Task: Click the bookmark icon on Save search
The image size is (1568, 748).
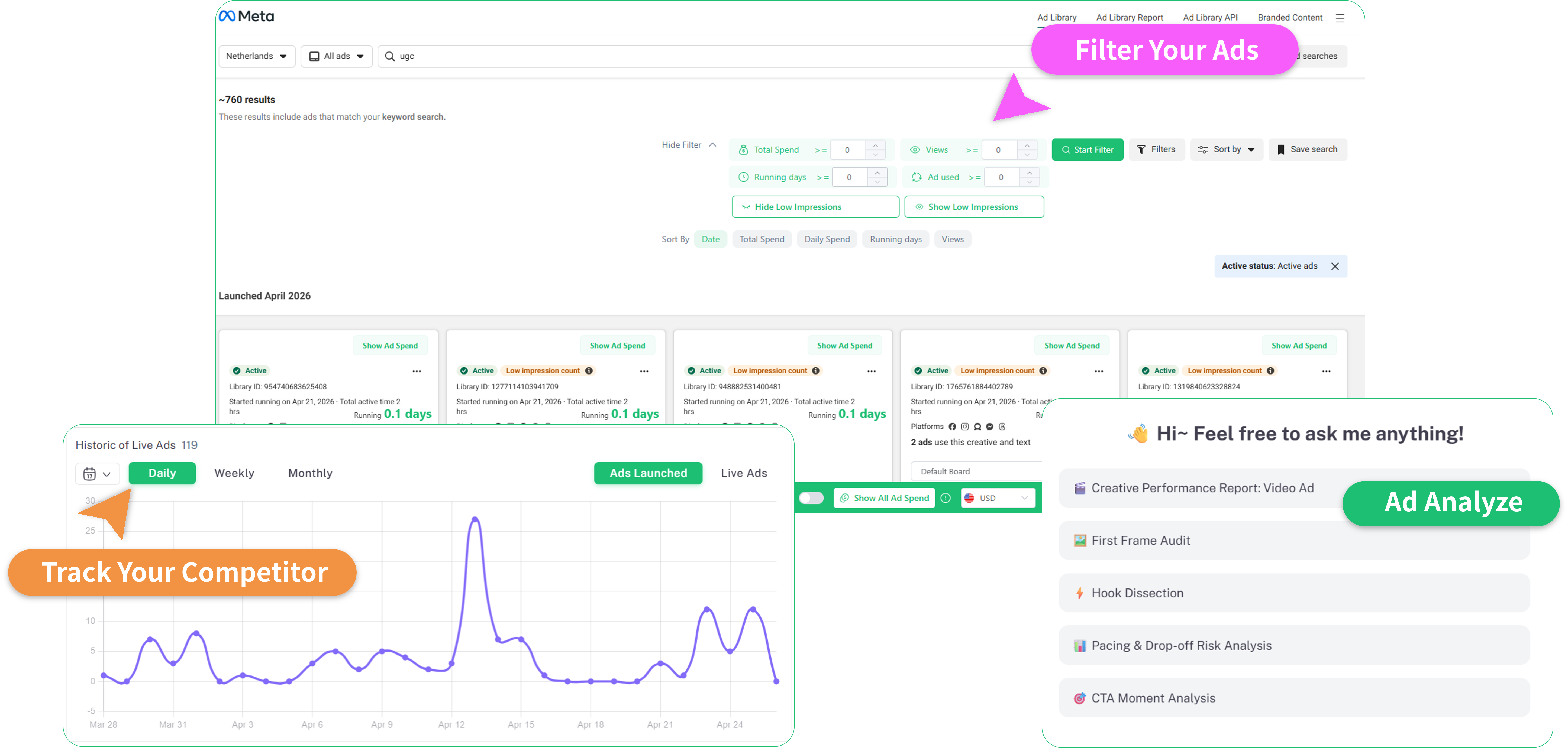Action: tap(1281, 149)
